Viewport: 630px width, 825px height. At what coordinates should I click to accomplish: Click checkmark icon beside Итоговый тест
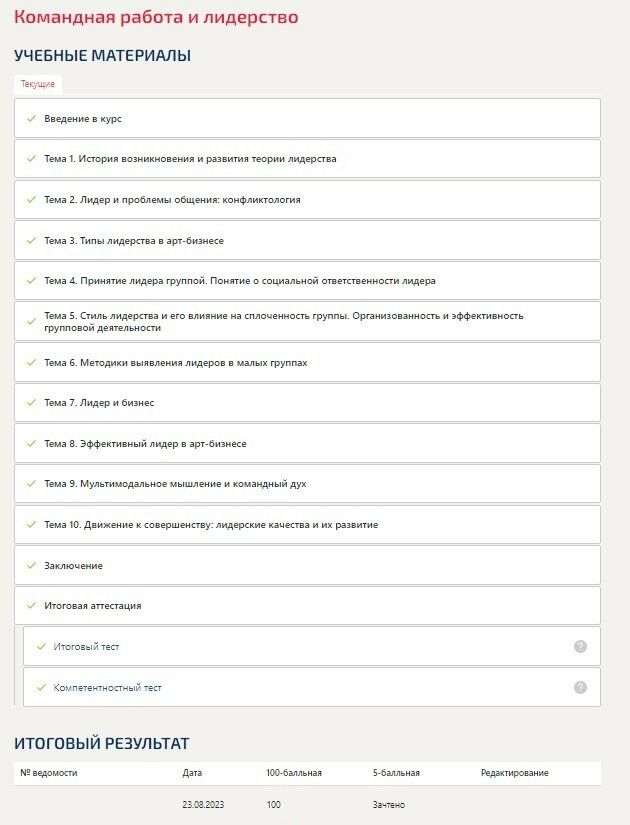pyautogui.click(x=41, y=646)
